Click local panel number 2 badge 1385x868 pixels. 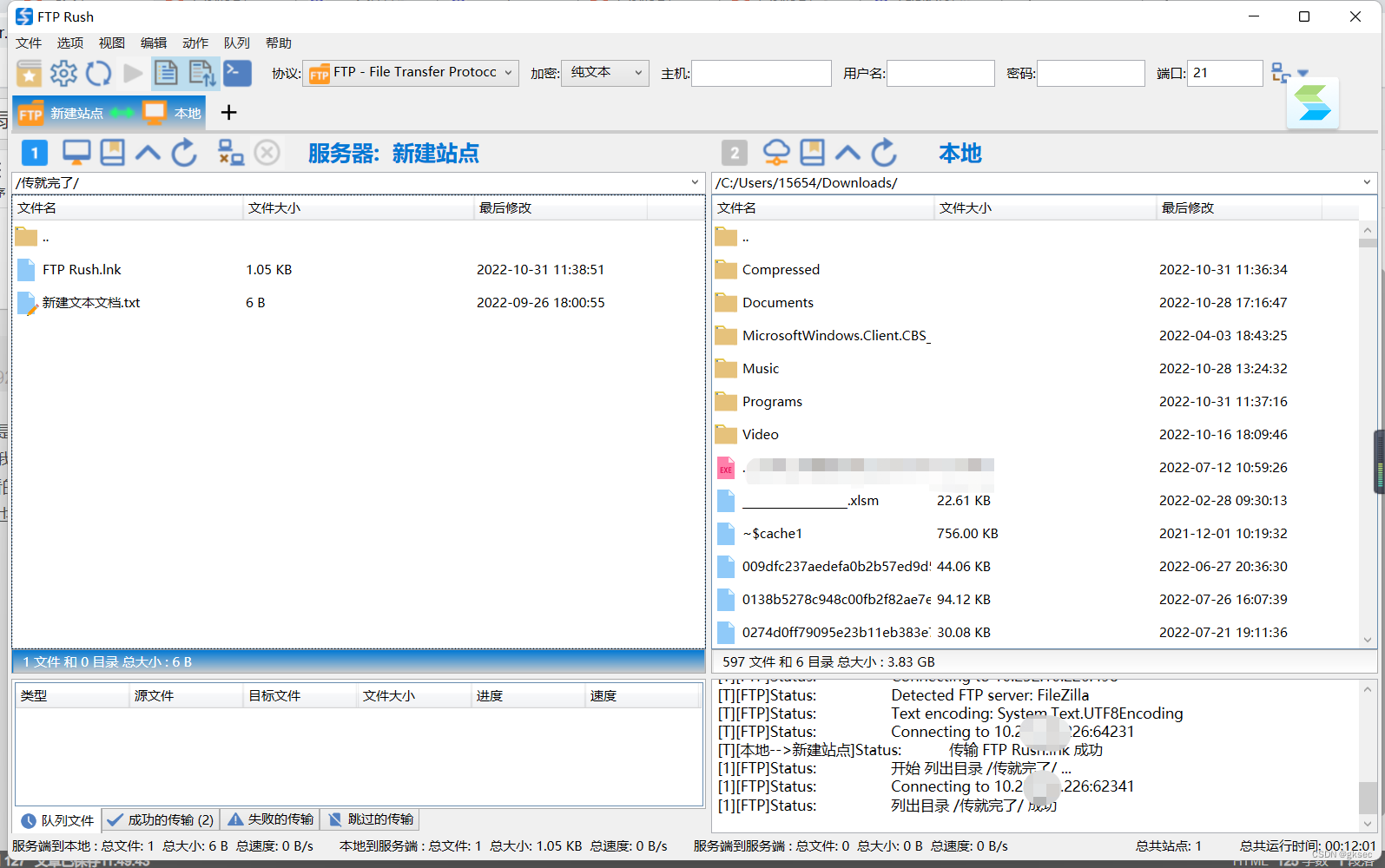tap(735, 154)
